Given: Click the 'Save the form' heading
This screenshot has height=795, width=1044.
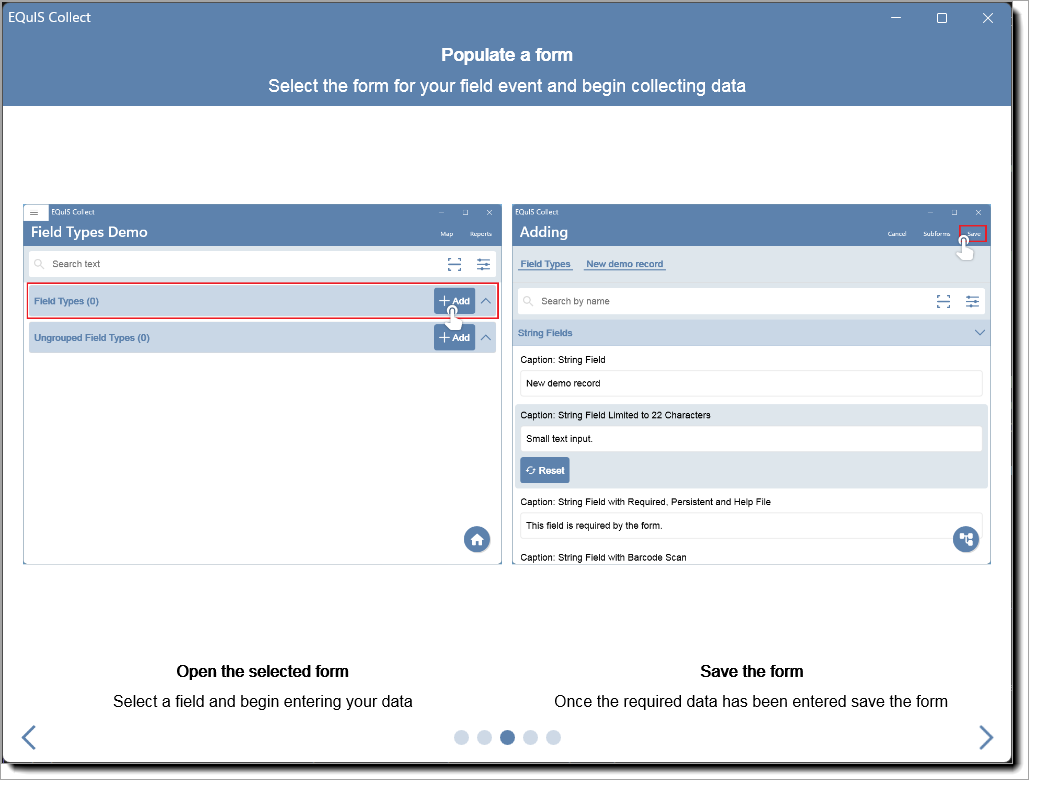Looking at the screenshot, I should coord(752,671).
